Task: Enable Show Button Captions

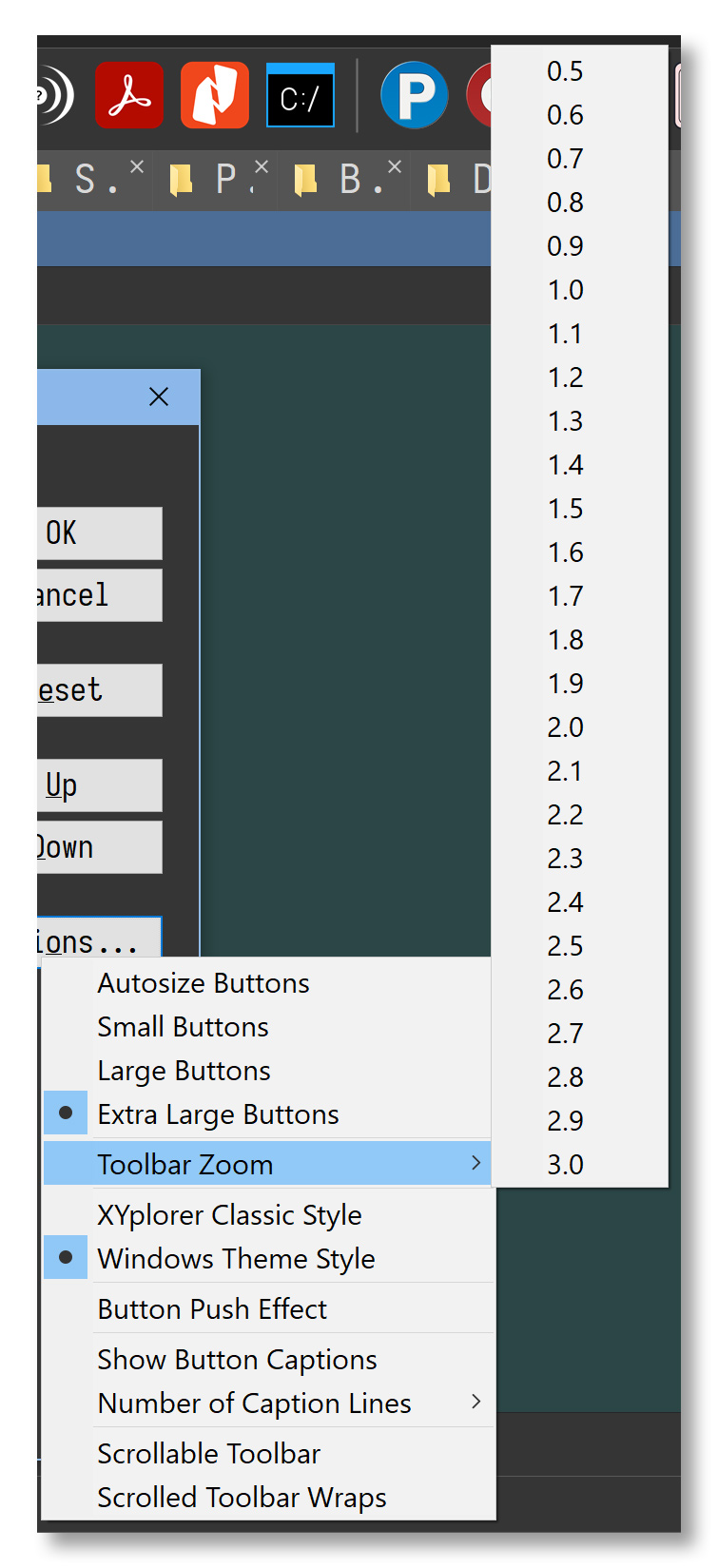Action: tap(237, 1360)
